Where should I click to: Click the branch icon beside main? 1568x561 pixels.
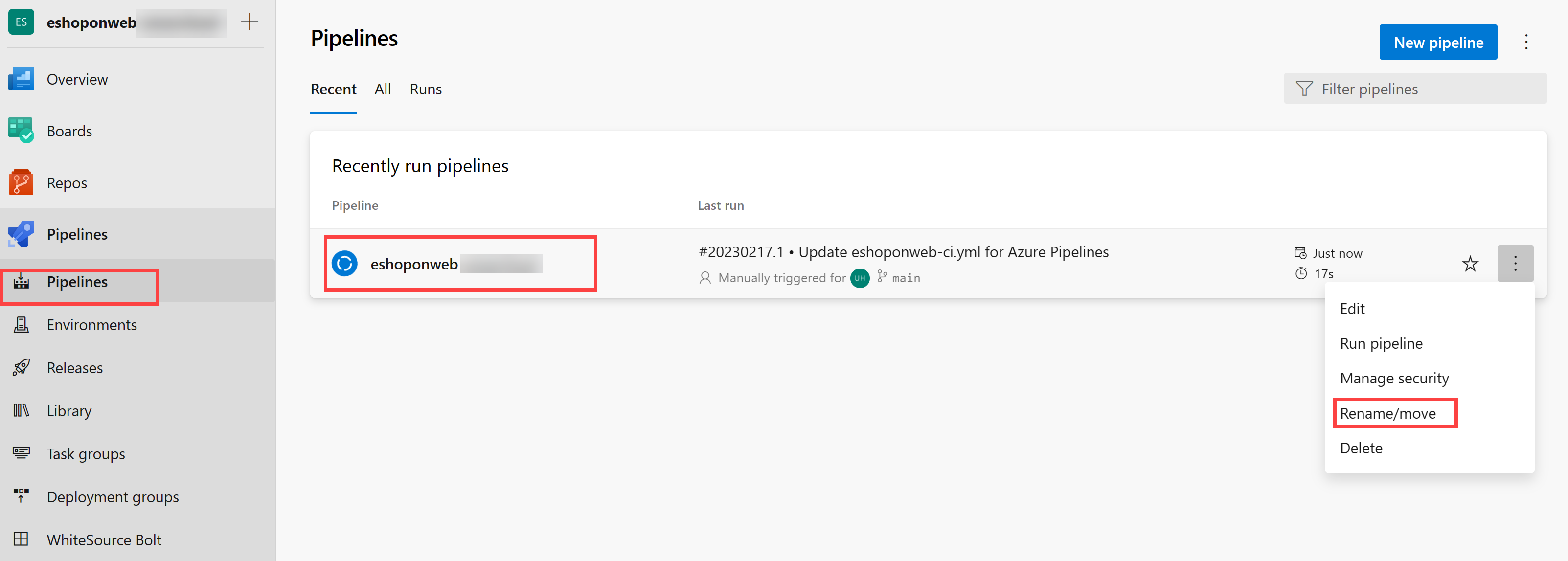pyautogui.click(x=882, y=277)
